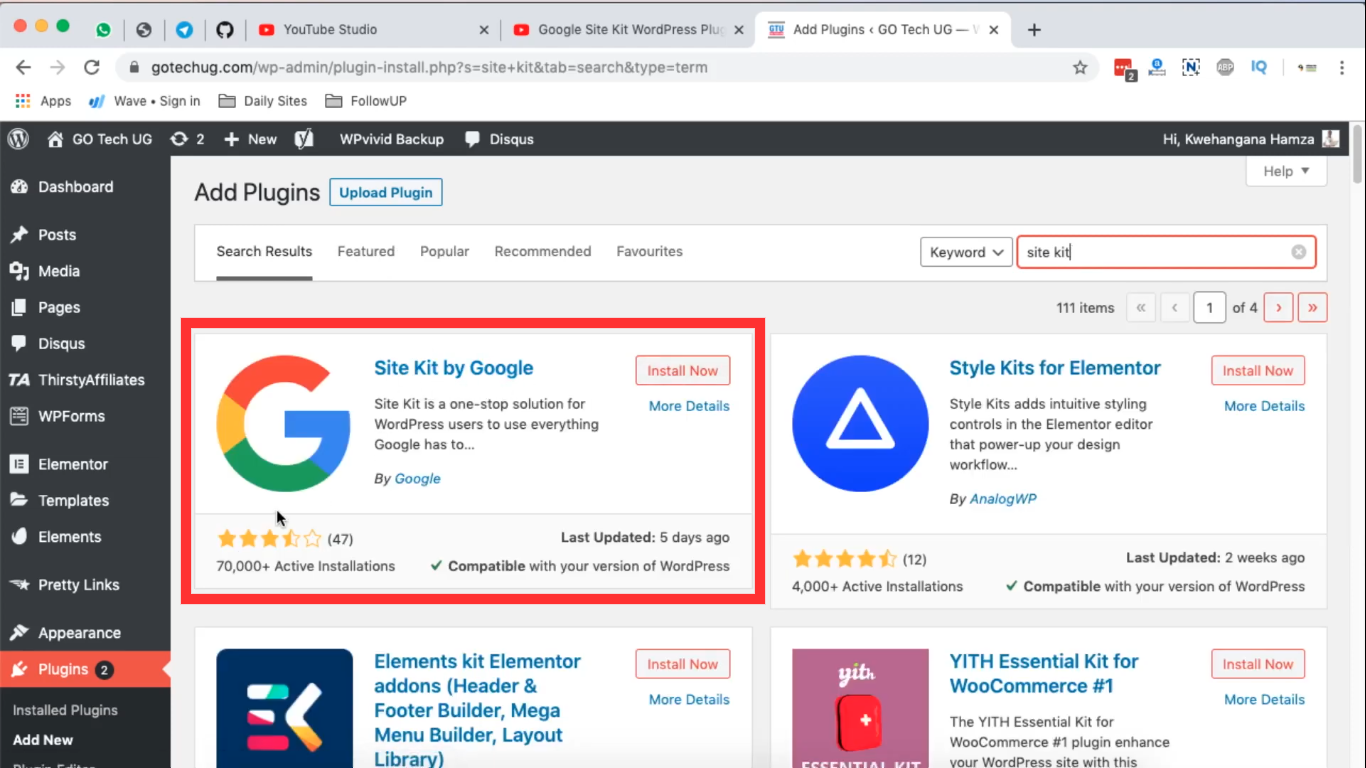Select the Recommended plugins tab
Viewport: 1366px width, 768px height.
tap(543, 251)
